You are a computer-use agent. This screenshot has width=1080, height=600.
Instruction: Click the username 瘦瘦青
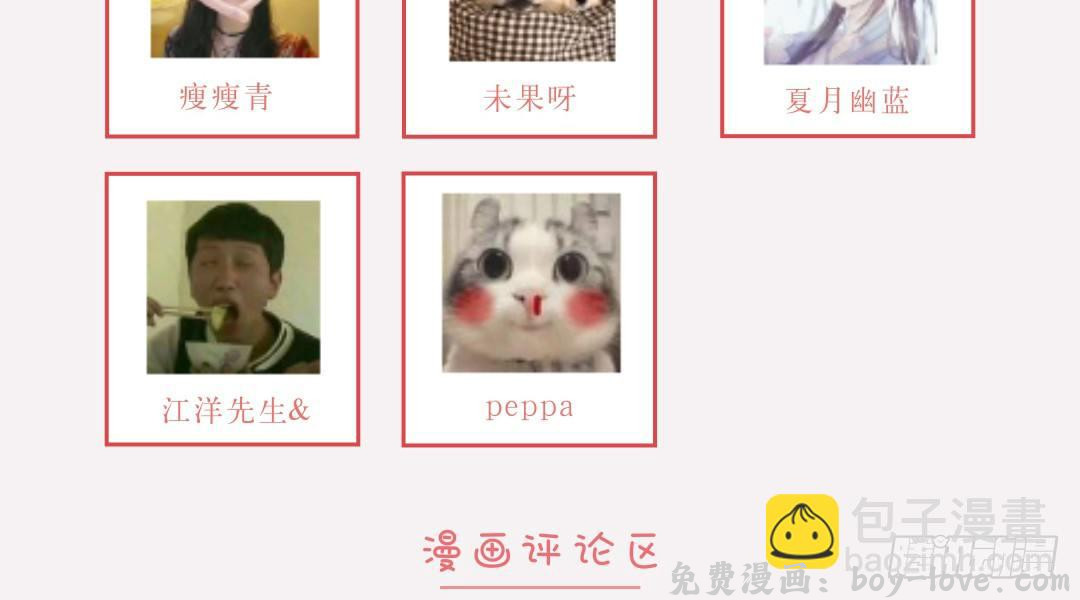[226, 96]
